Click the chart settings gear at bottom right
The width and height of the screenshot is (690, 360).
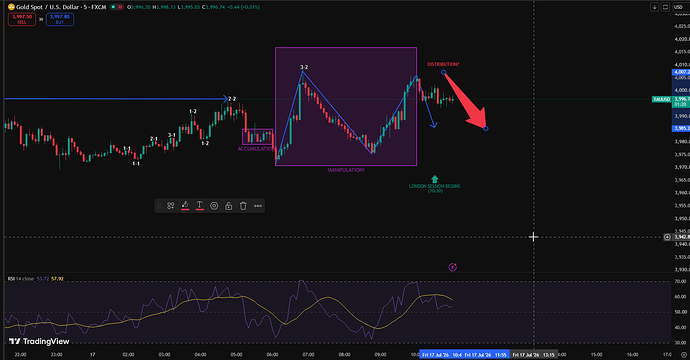click(684, 355)
